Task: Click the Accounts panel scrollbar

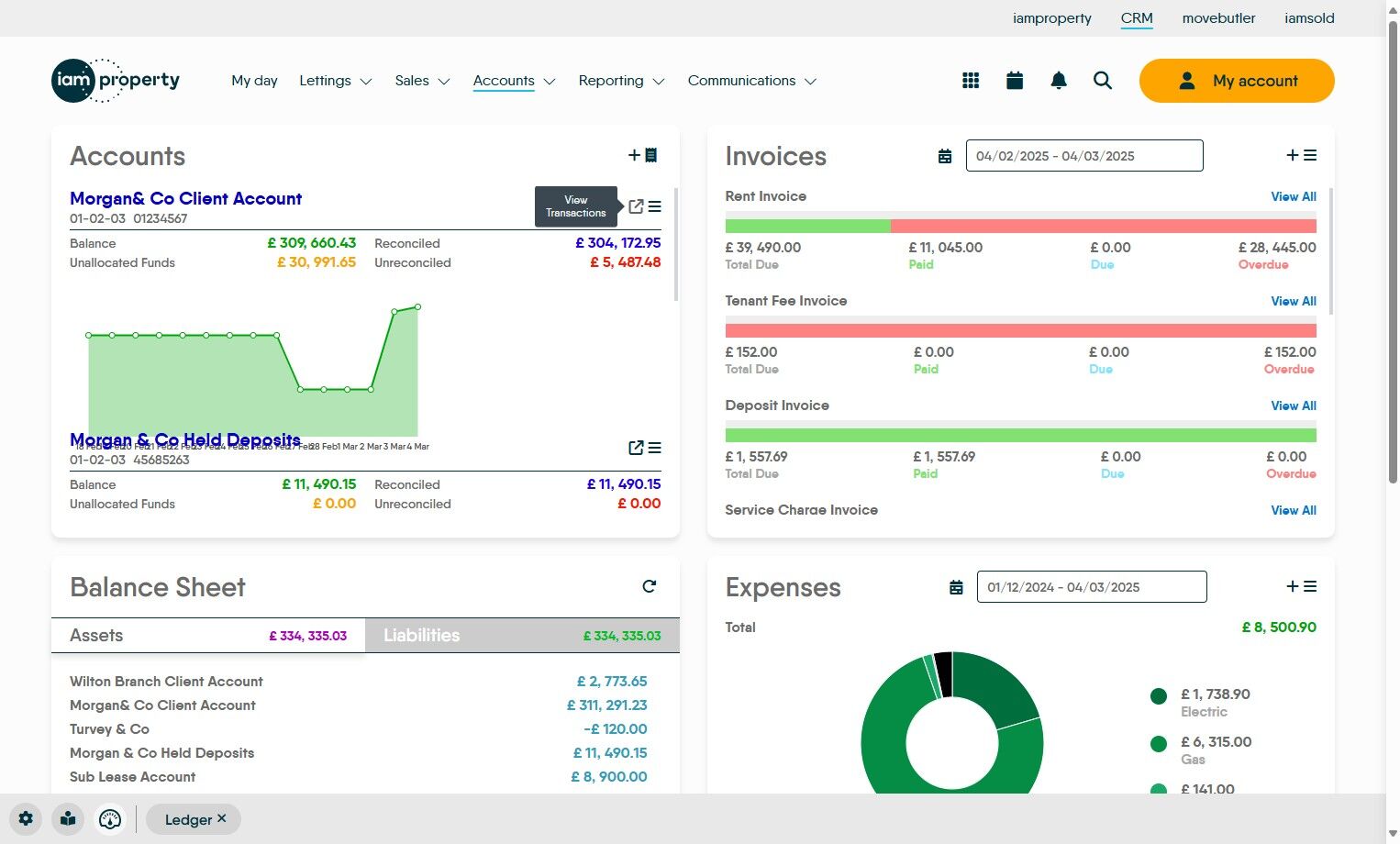Action: (x=676, y=245)
